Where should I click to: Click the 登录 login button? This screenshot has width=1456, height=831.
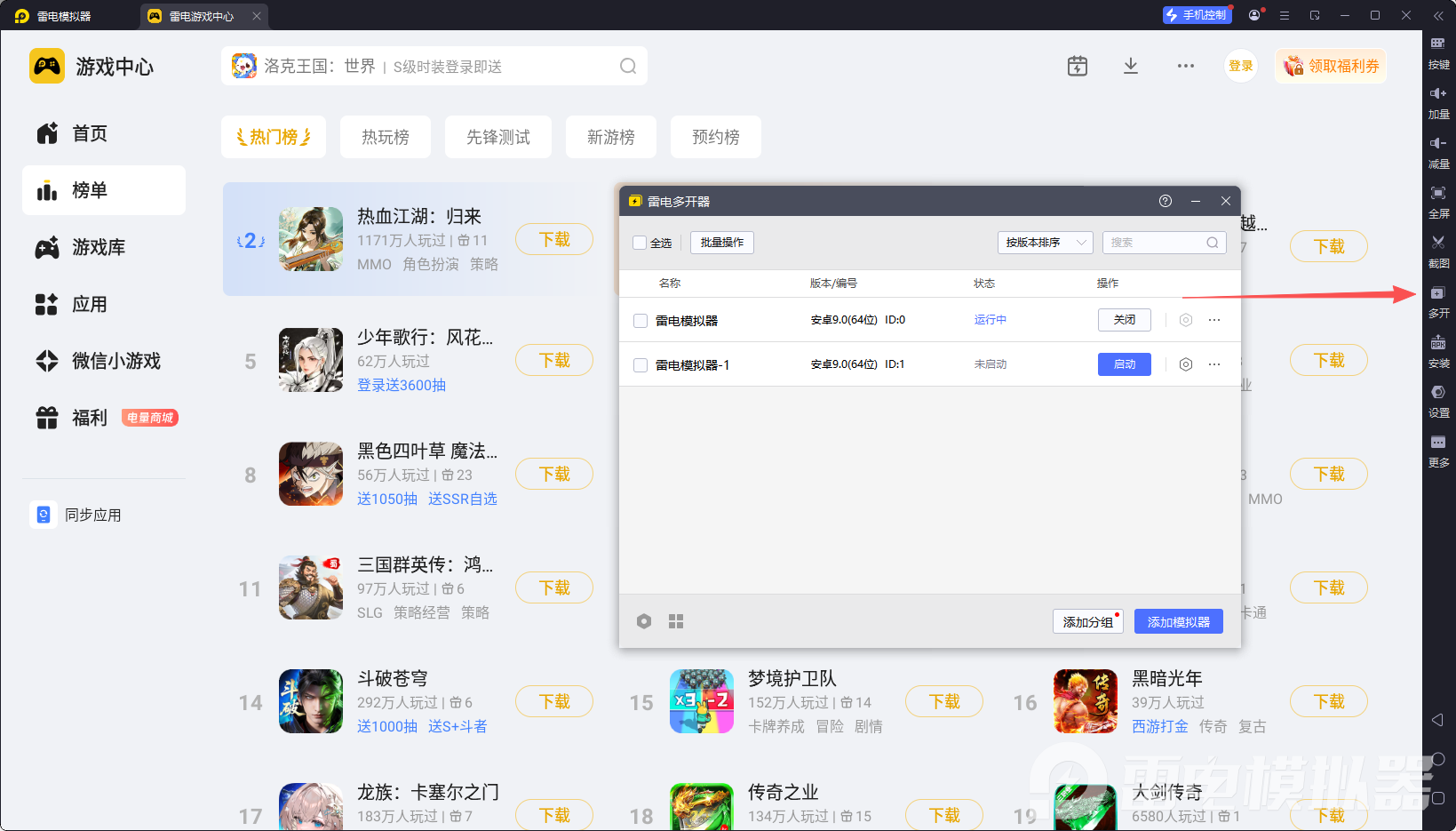click(1241, 66)
